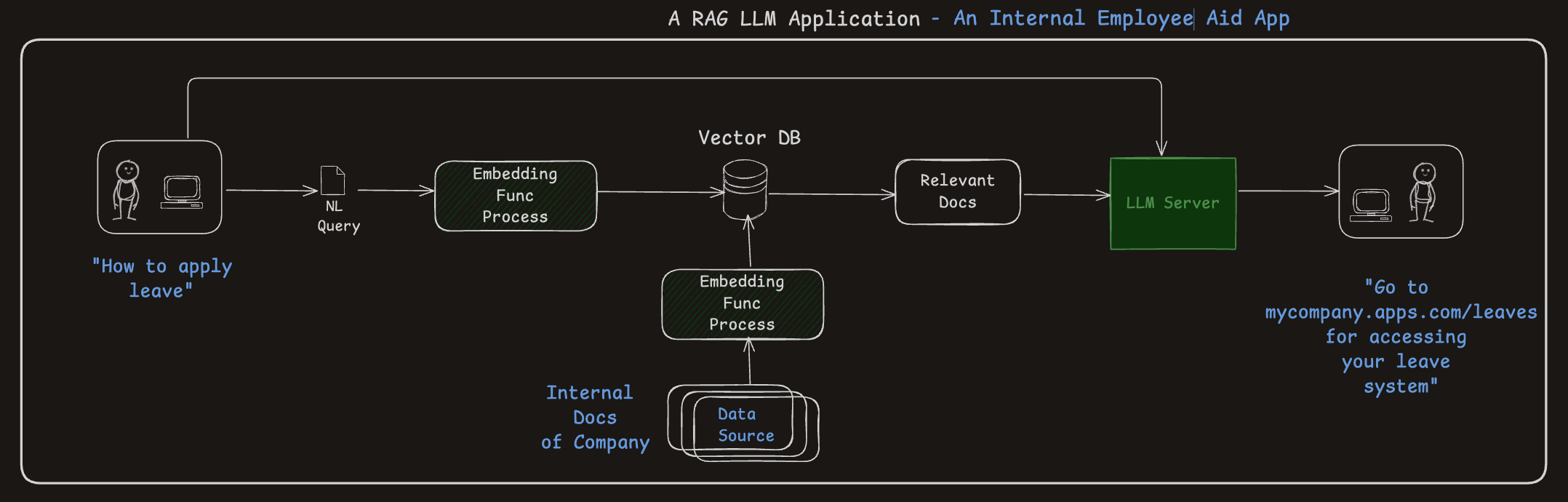This screenshot has height=502, width=1568.
Task: Click the "Internal Docs of Company" text
Action: click(594, 418)
